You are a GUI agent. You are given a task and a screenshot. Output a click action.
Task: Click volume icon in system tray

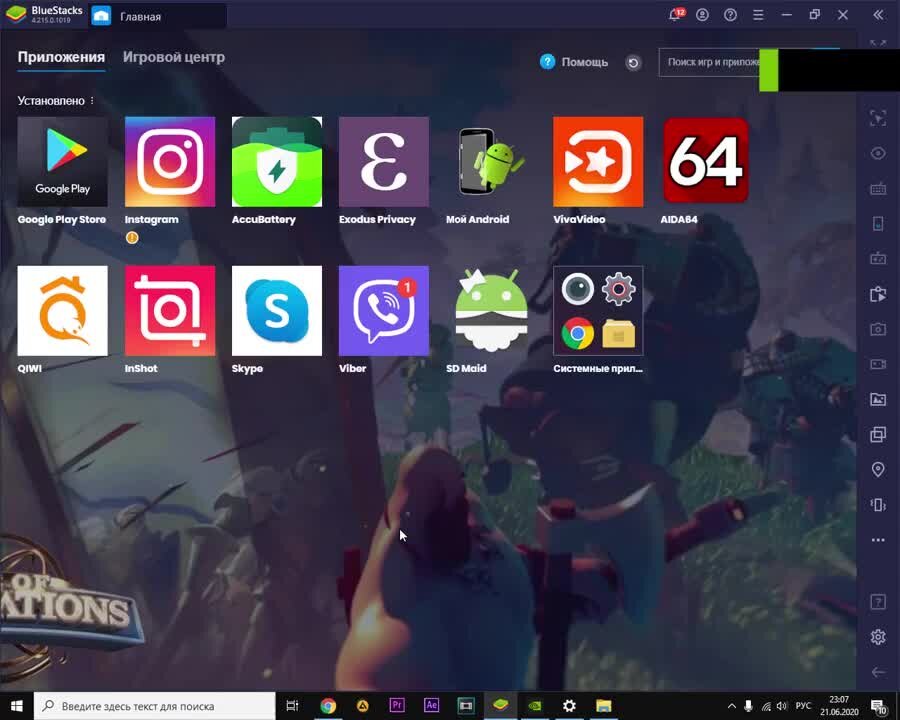[782, 706]
